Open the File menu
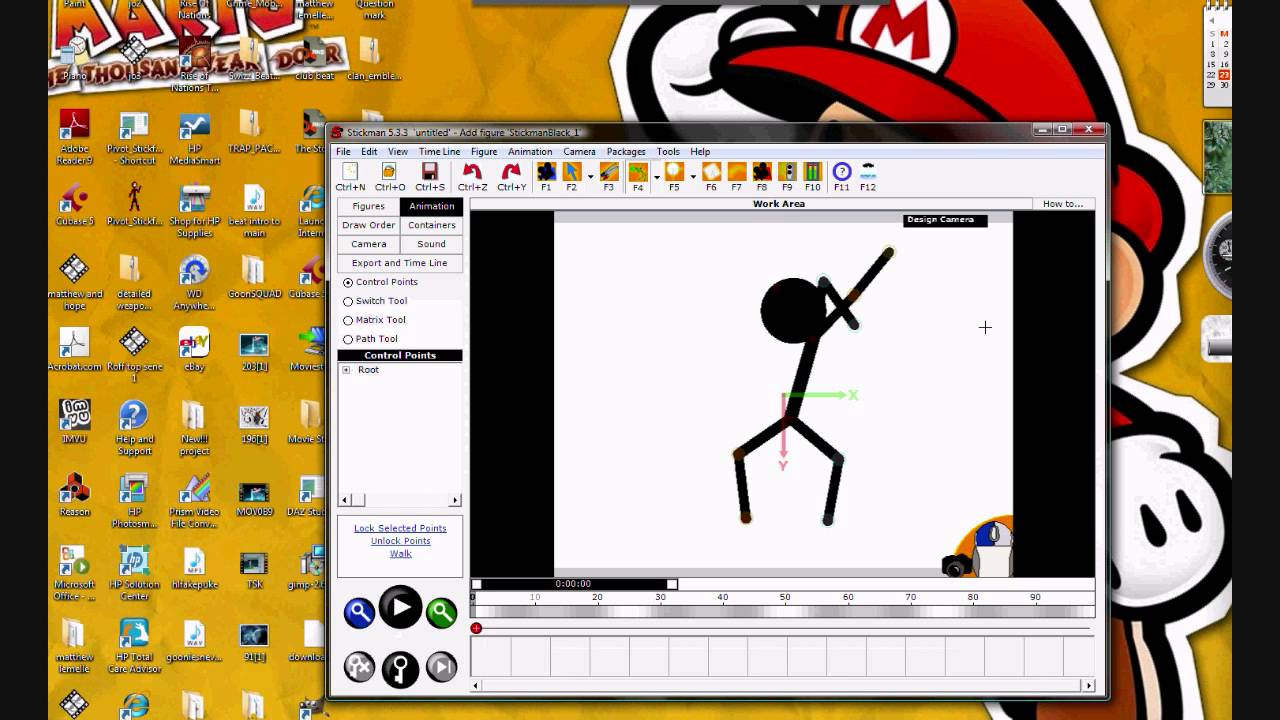This screenshot has width=1280, height=720. point(343,152)
